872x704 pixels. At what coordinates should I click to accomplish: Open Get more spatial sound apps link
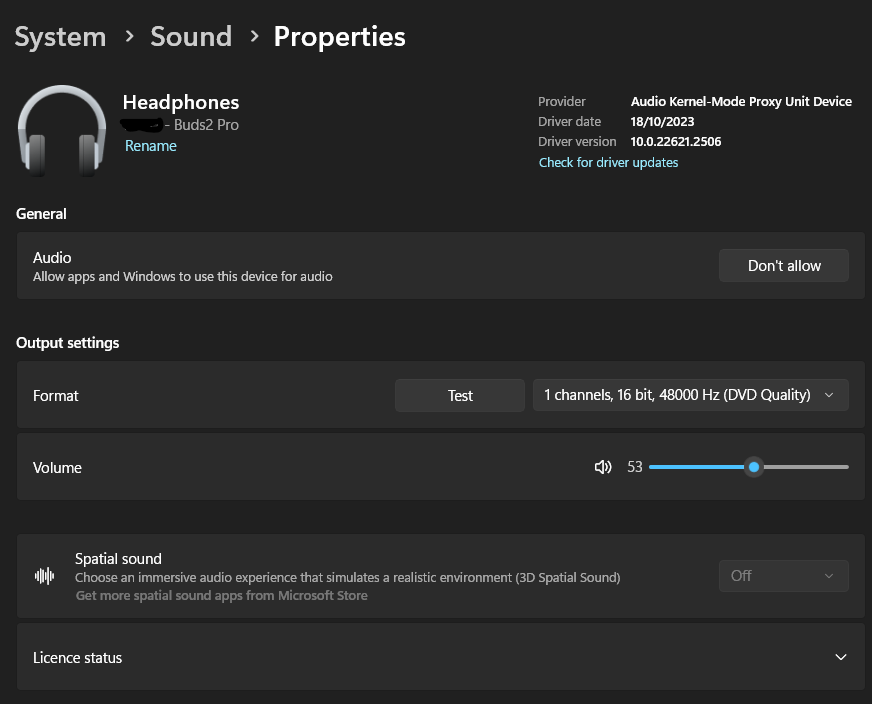[221, 596]
